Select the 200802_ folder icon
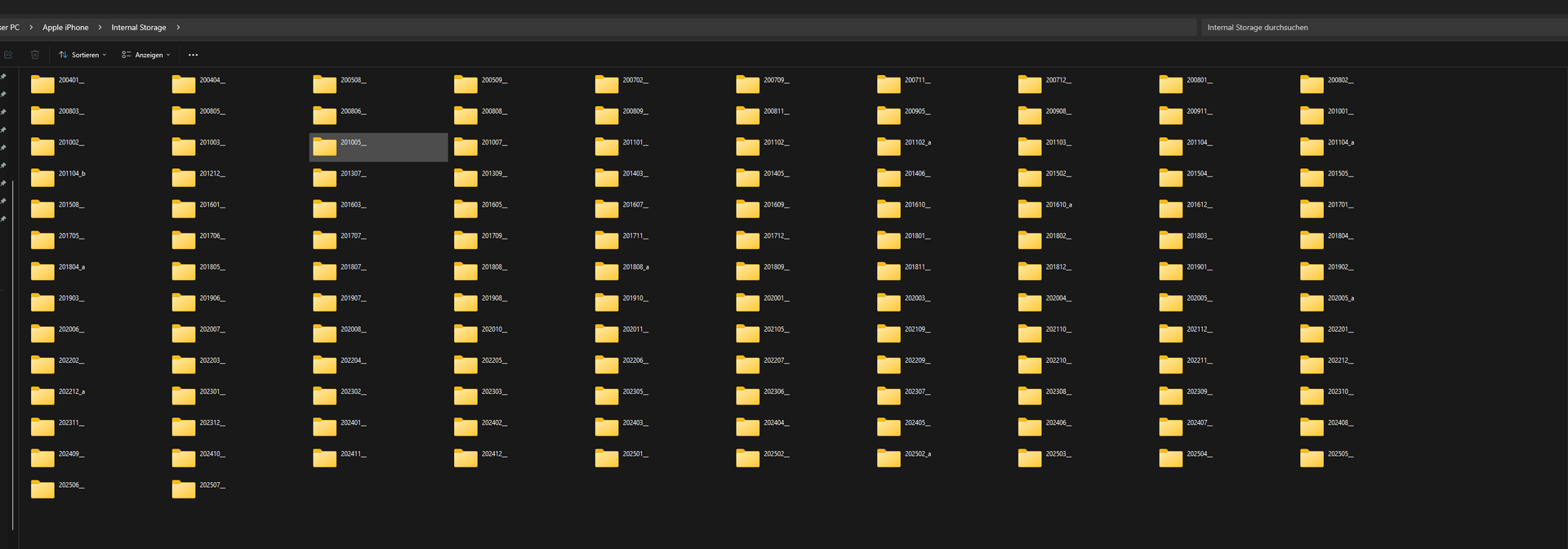This screenshot has width=1568, height=549. point(1312,84)
